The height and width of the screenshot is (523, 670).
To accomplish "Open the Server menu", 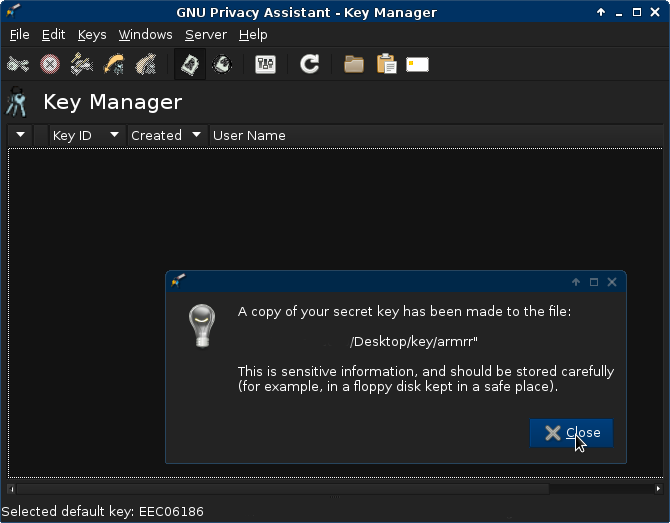I will pyautogui.click(x=206, y=35).
